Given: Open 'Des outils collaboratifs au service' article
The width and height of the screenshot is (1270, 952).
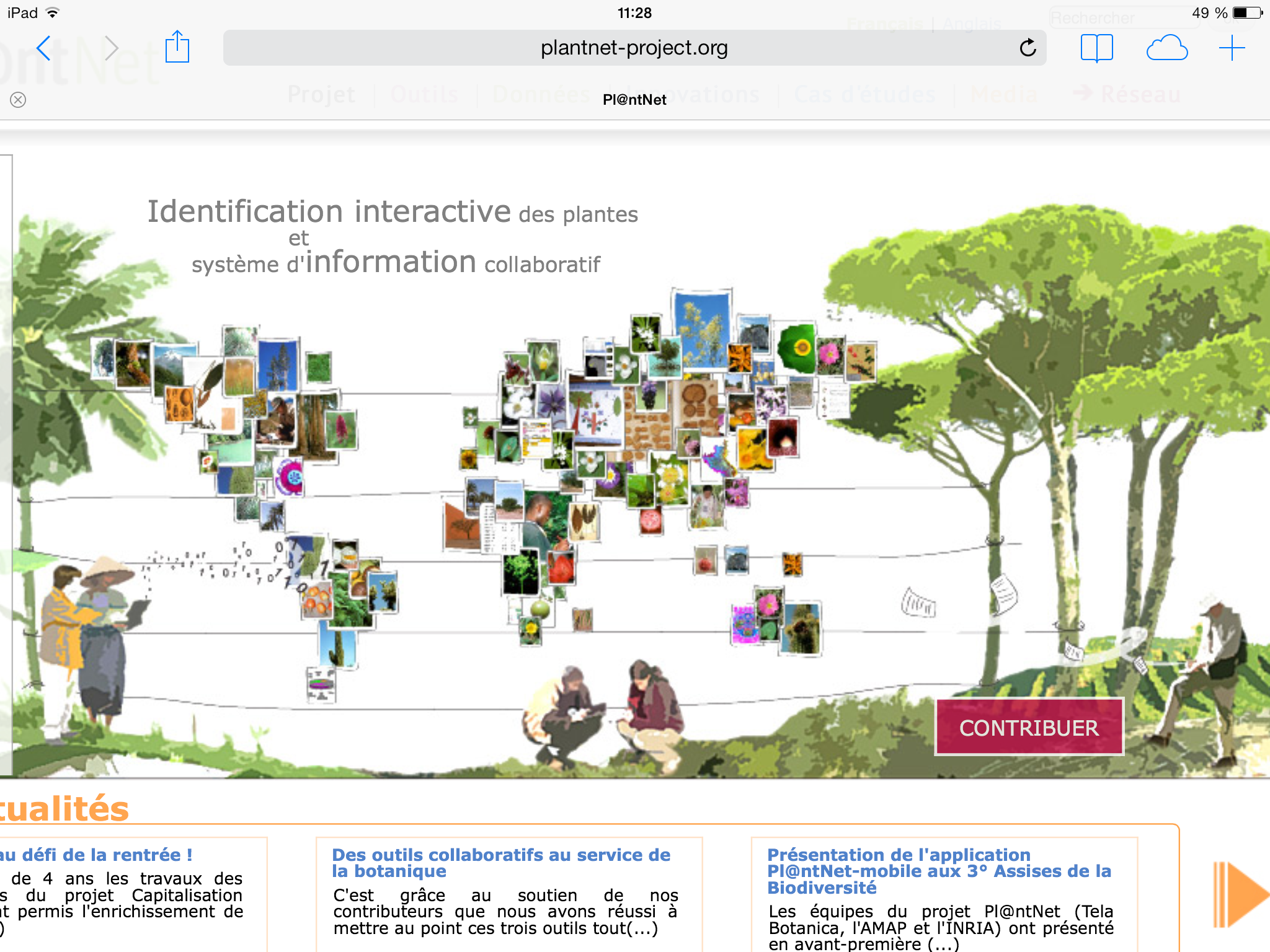Looking at the screenshot, I should pyautogui.click(x=501, y=863).
